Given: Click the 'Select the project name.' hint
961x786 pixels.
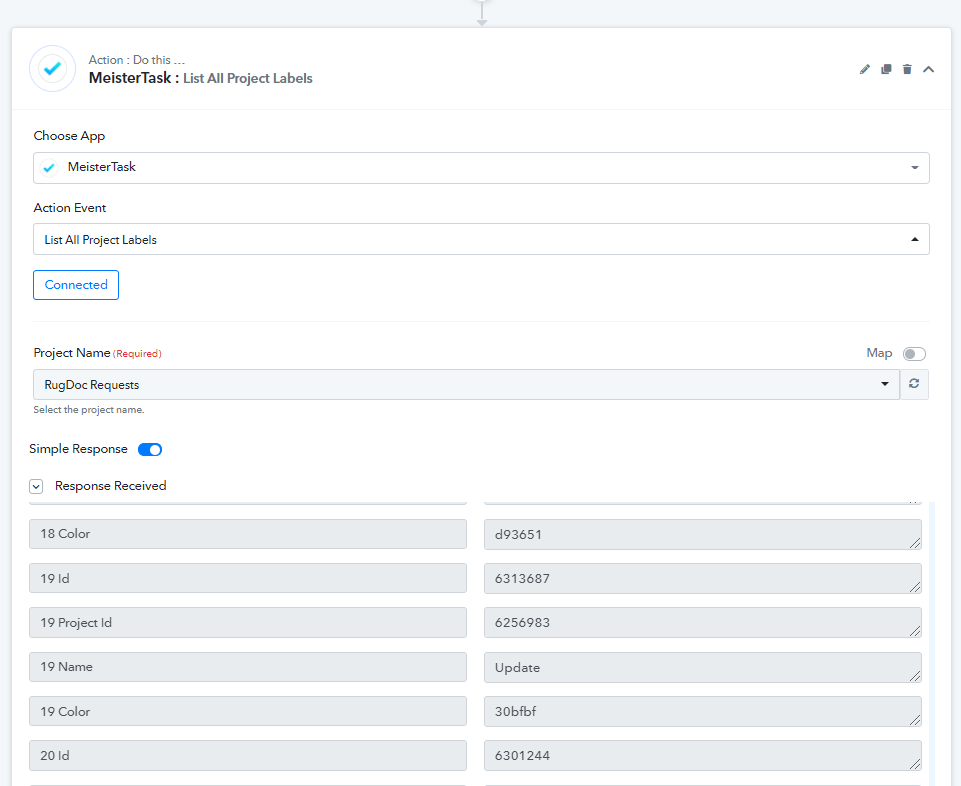Looking at the screenshot, I should pos(89,410).
